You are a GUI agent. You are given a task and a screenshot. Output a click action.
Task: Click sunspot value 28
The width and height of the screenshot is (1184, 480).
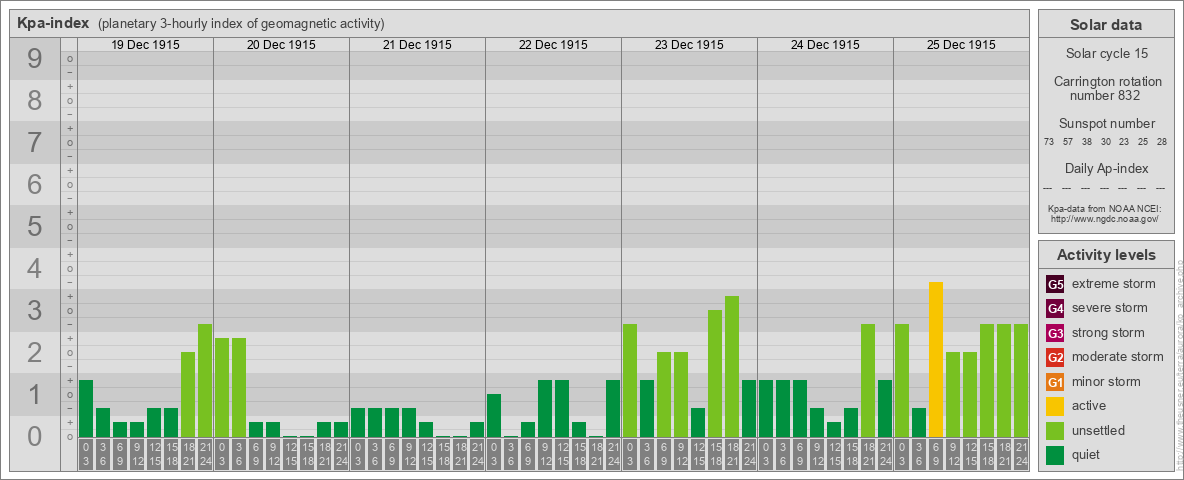(1162, 142)
